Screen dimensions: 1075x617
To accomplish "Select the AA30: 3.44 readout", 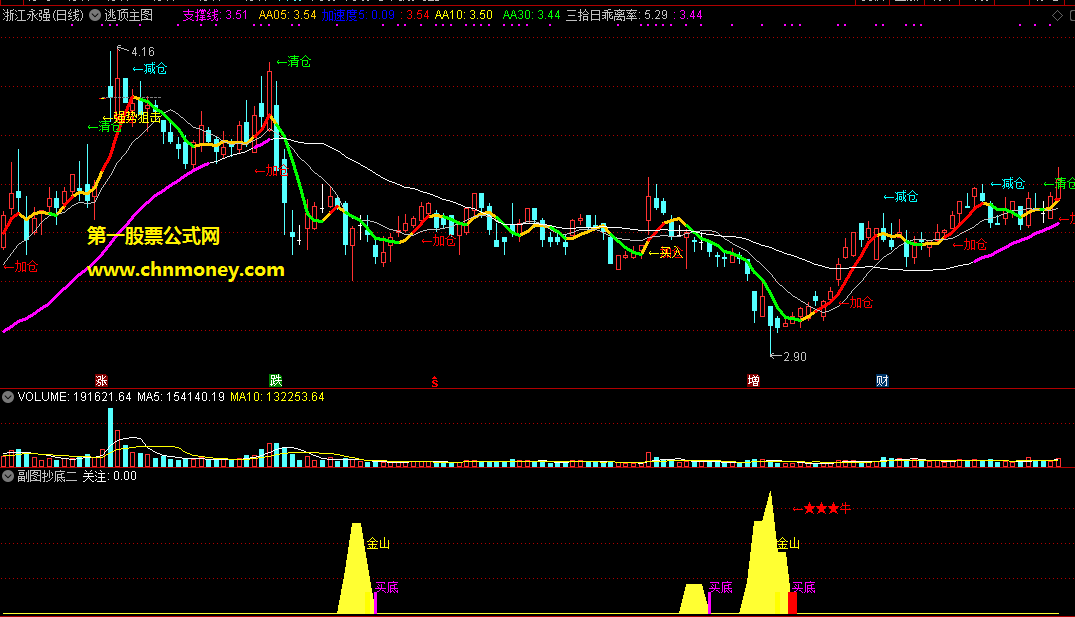I will coord(531,15).
